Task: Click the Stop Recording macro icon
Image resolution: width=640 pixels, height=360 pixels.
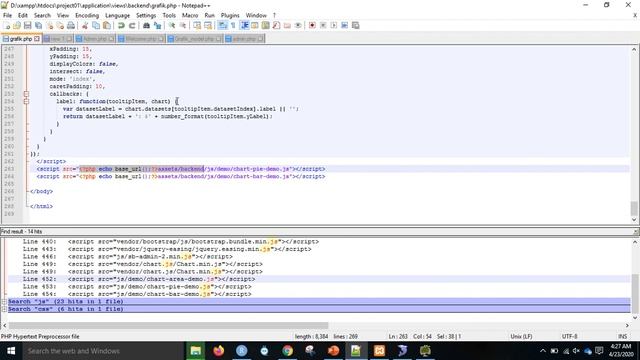Action: pyautogui.click(x=323, y=25)
